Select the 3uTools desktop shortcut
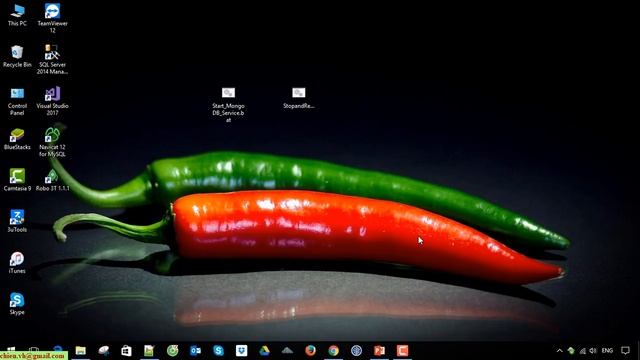The width and height of the screenshot is (640, 360). point(17,221)
